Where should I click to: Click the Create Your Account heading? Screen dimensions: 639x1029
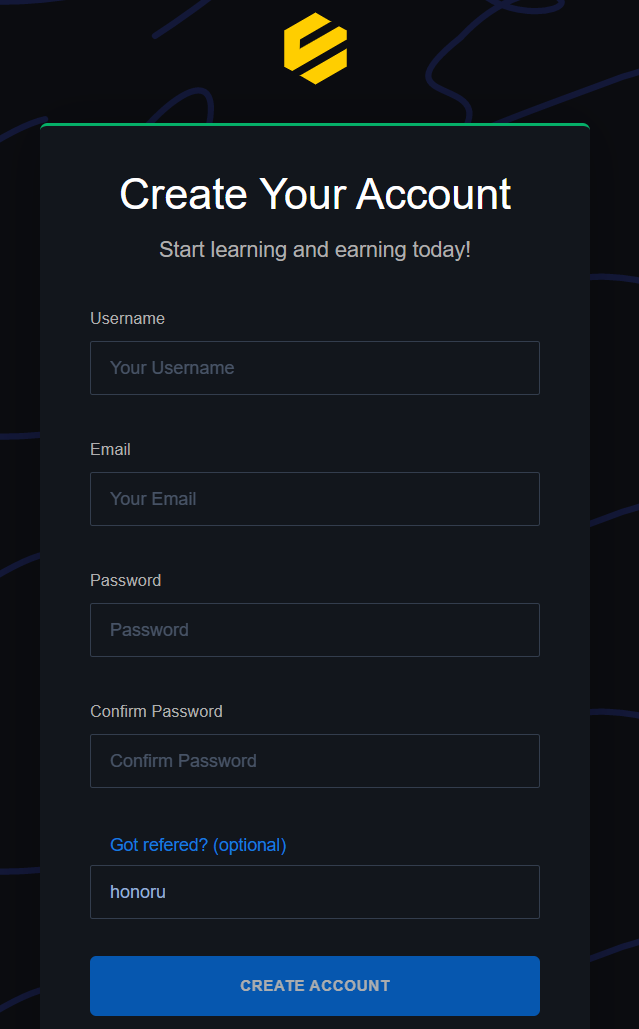coord(315,194)
